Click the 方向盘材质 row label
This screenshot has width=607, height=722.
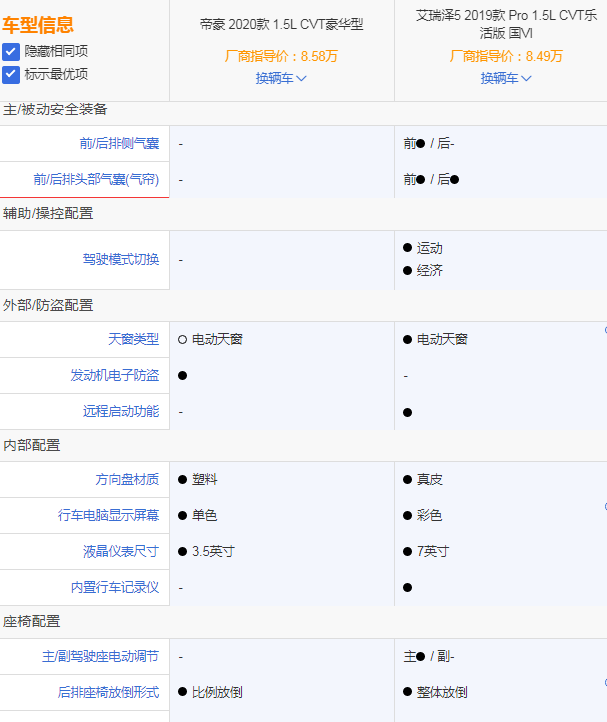(x=127, y=480)
